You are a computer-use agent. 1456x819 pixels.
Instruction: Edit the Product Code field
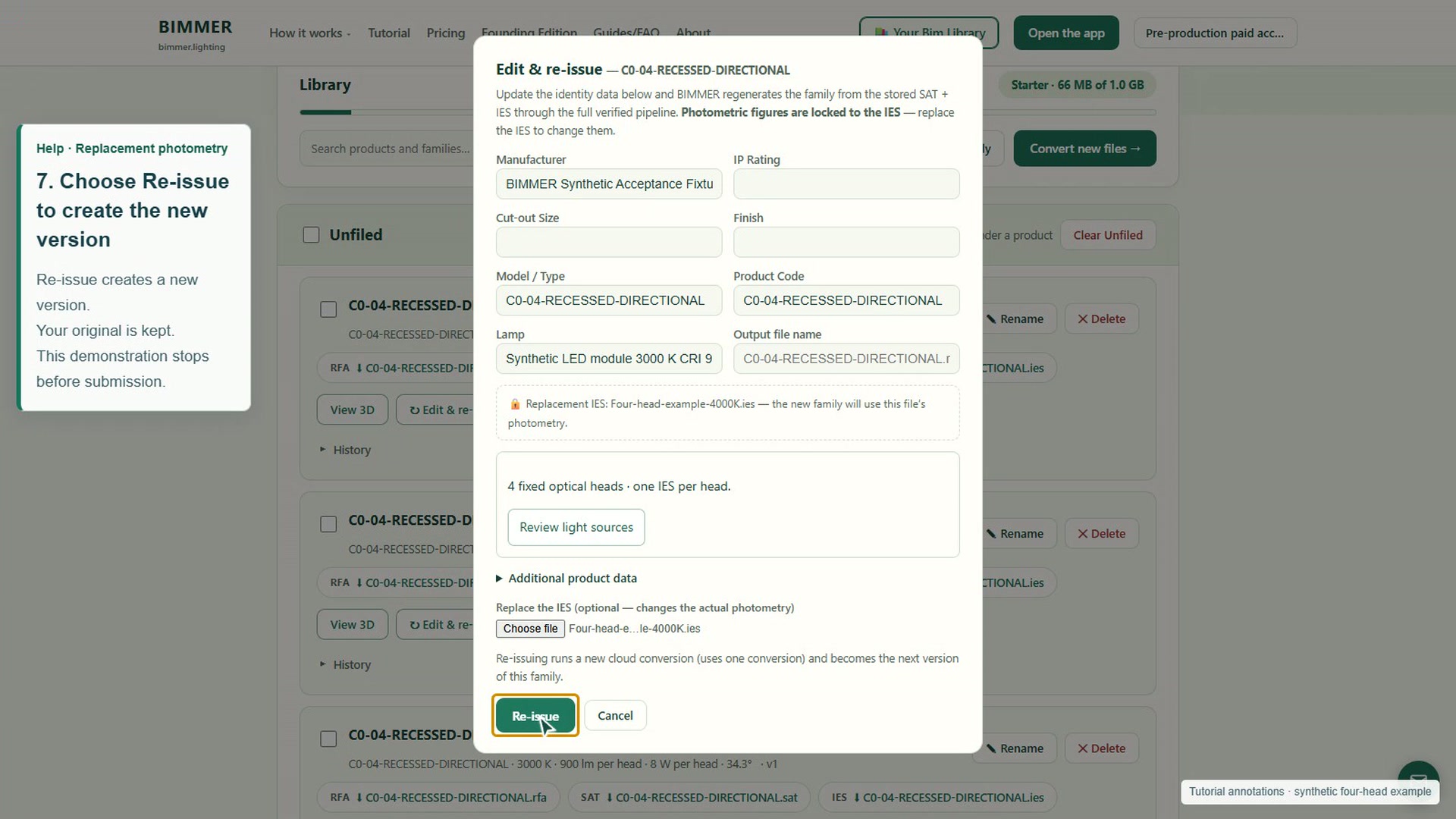[846, 300]
